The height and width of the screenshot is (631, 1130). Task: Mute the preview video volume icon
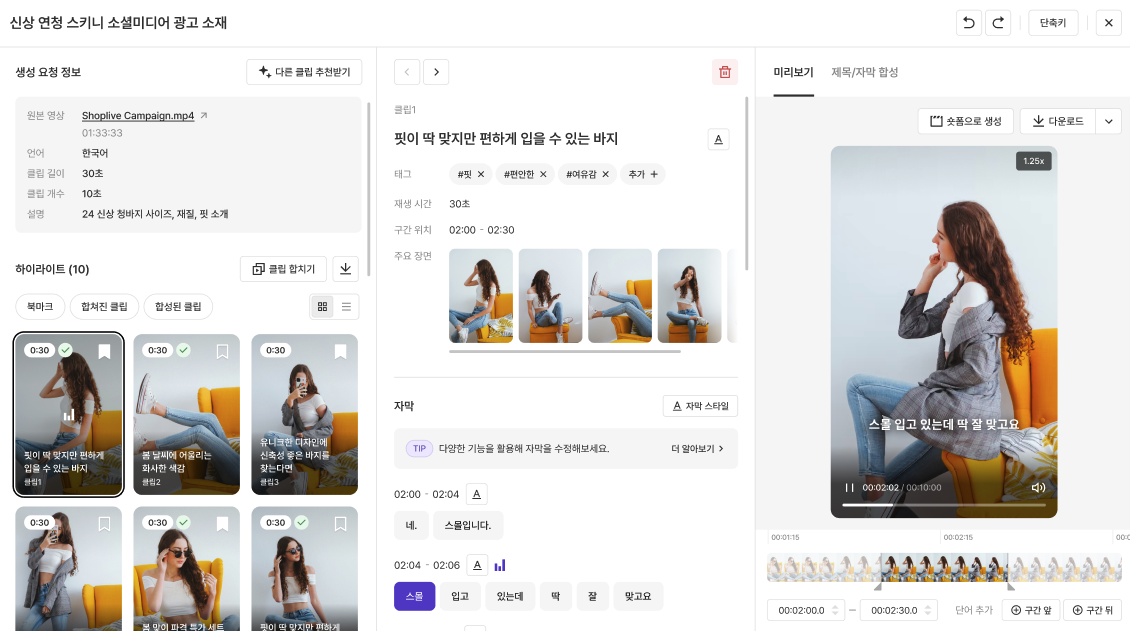pyautogui.click(x=1038, y=488)
